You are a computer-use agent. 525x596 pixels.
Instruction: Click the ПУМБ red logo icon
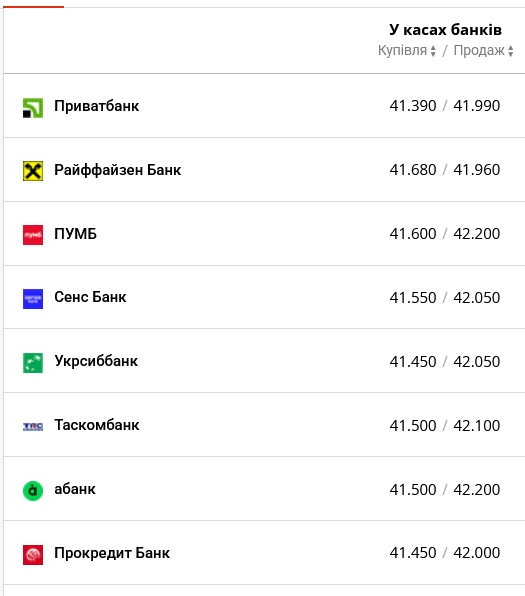[x=33, y=235]
